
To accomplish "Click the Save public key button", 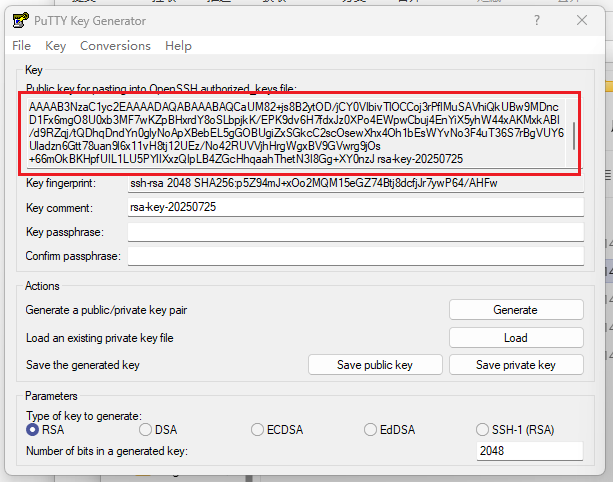I will coord(374,365).
